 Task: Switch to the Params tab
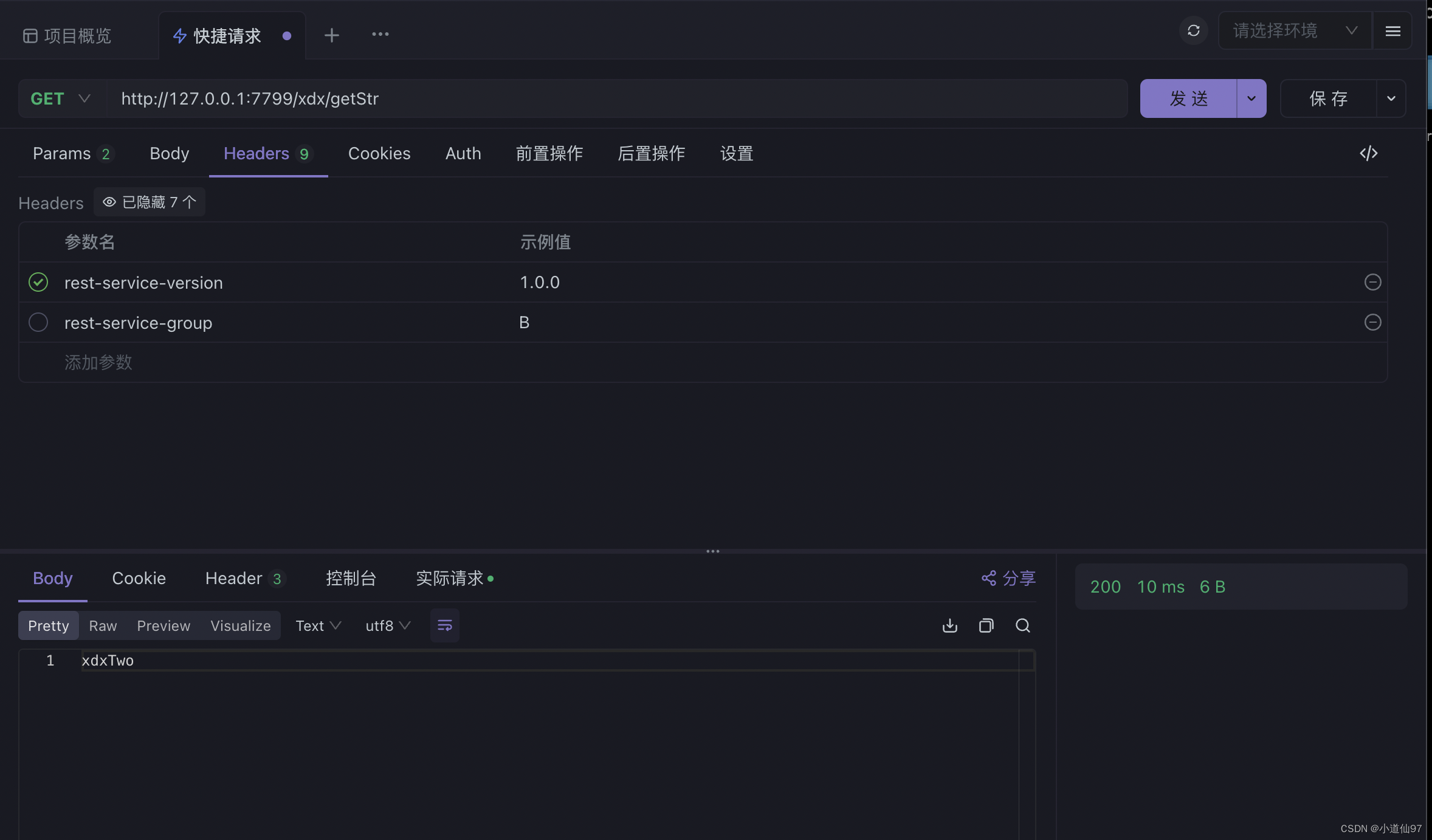tap(61, 152)
